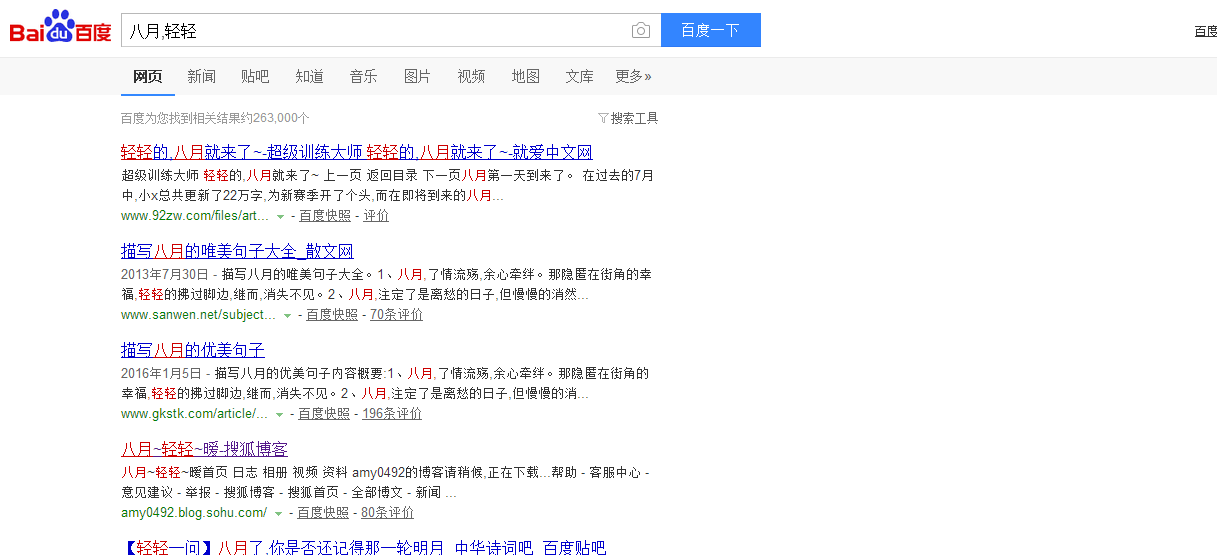Open 80条评价 reviews link

(x=387, y=512)
